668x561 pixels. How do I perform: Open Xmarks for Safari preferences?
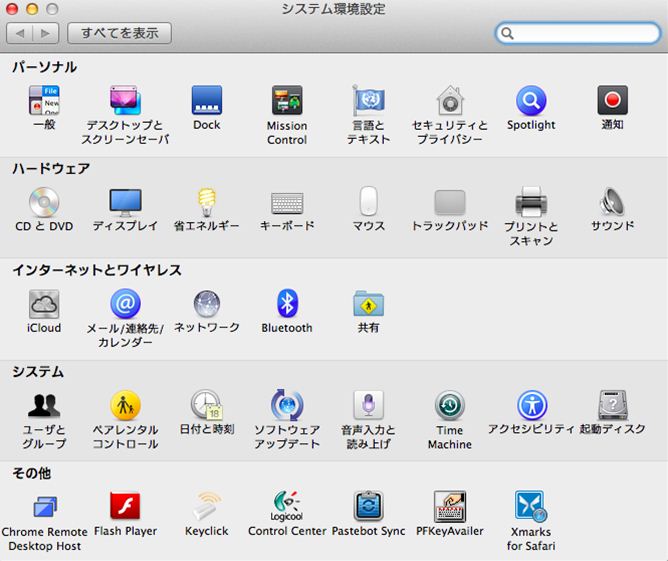[x=529, y=507]
